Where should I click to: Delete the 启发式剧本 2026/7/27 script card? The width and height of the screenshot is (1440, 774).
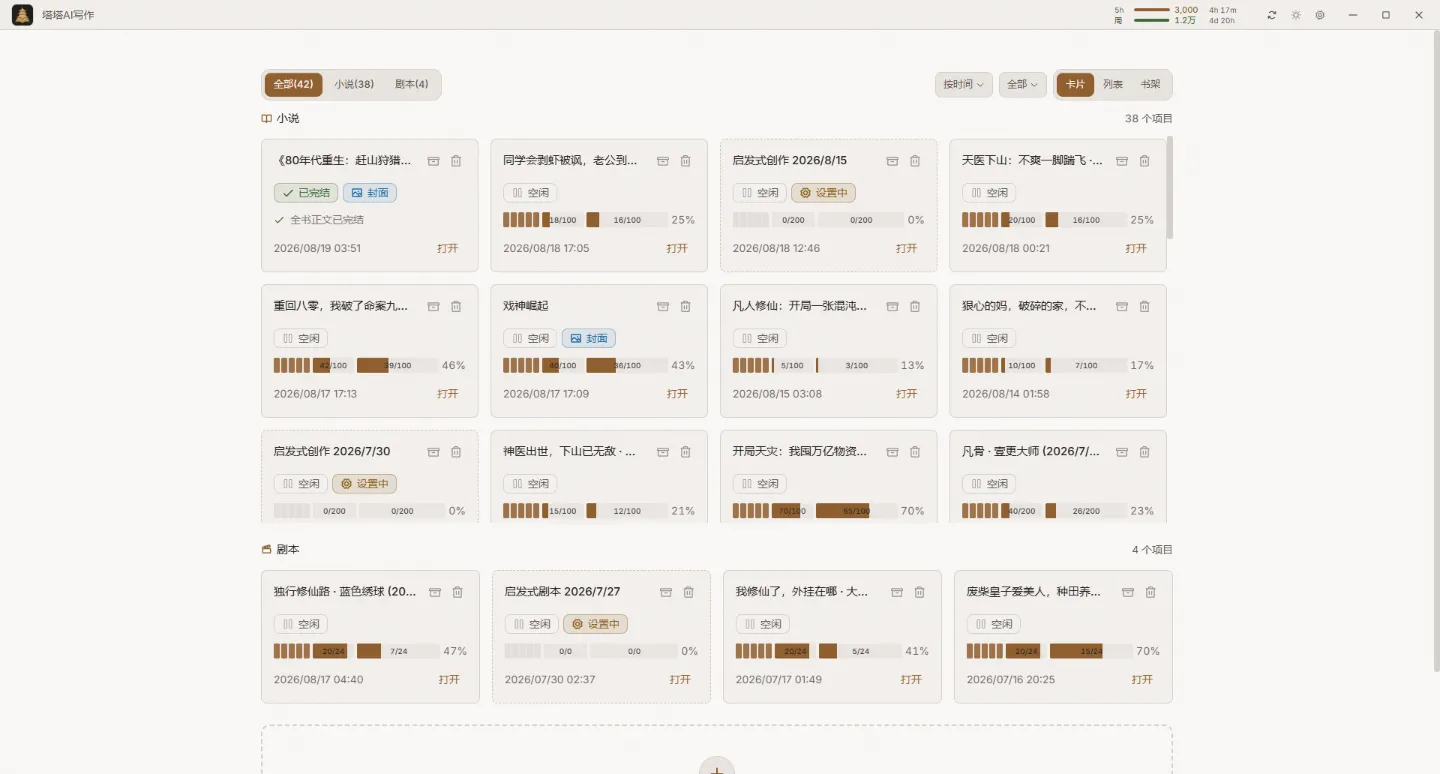point(688,592)
